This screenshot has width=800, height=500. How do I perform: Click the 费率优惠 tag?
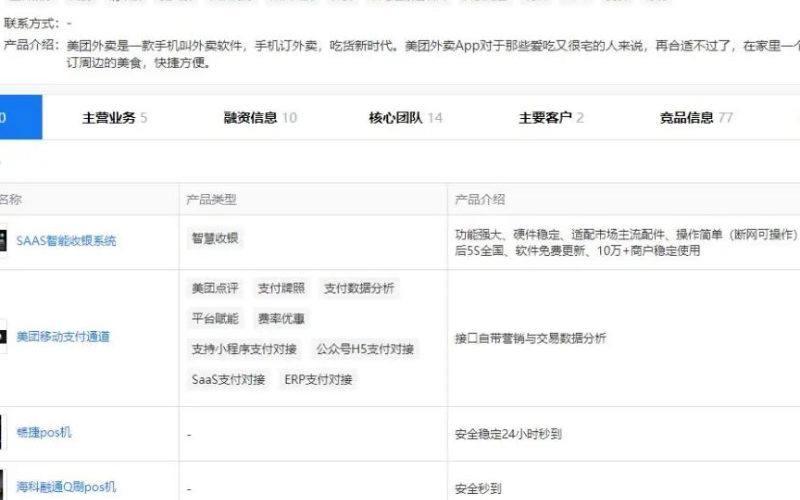pyautogui.click(x=281, y=319)
